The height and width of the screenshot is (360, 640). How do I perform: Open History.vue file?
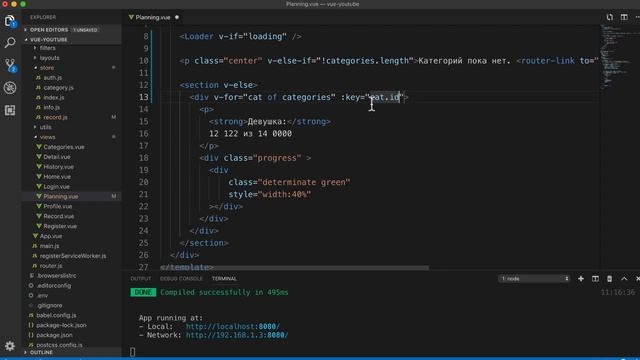[58, 167]
